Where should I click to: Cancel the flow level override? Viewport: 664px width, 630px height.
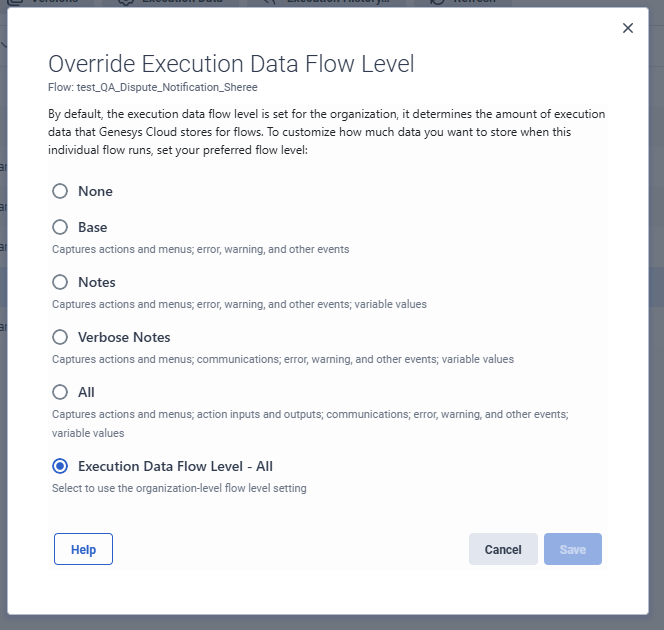[x=503, y=549]
